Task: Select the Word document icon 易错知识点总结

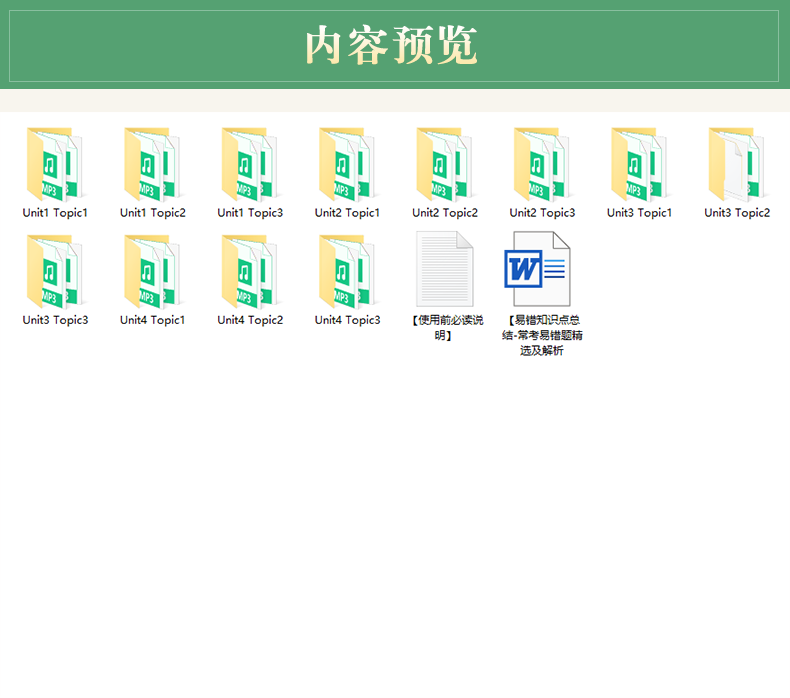Action: pyautogui.click(x=538, y=269)
